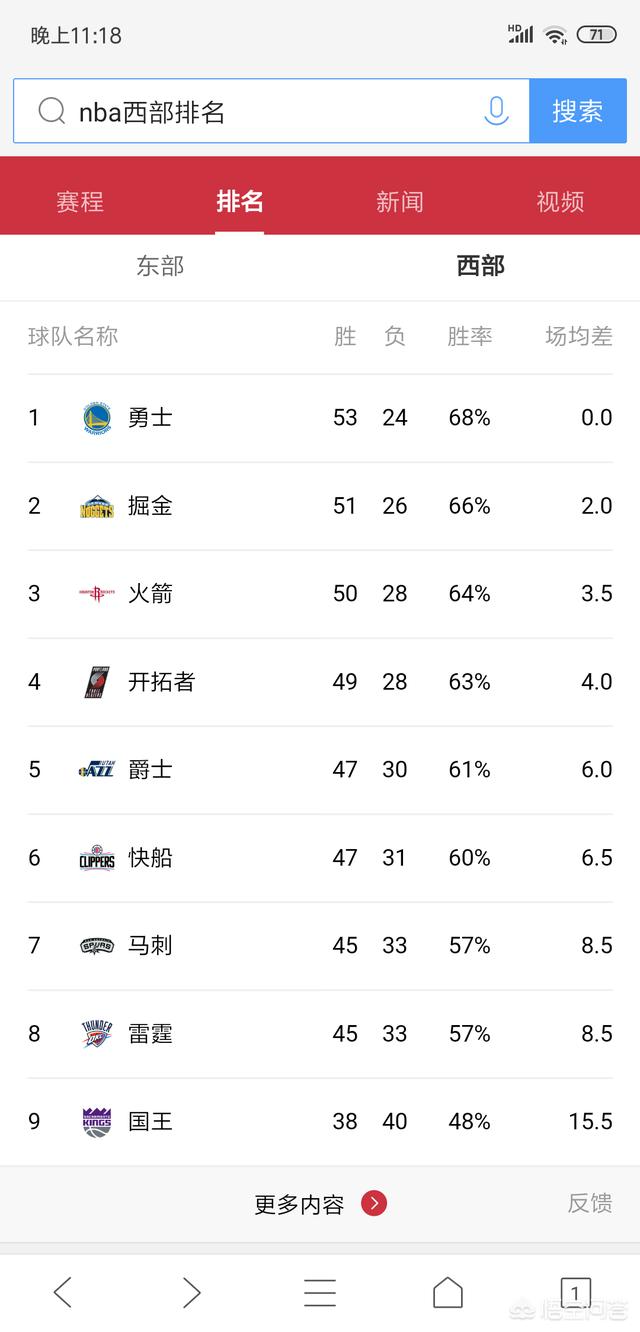This screenshot has width=640, height=1332.
Task: Tap the Thunder team logo
Action: [x=97, y=1034]
